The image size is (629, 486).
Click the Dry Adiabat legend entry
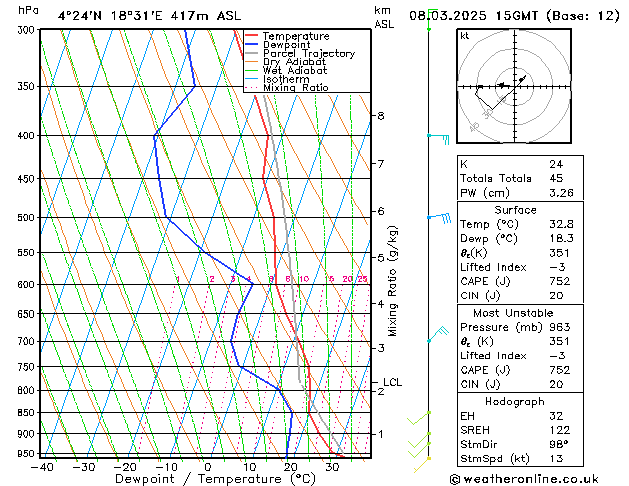294,62
